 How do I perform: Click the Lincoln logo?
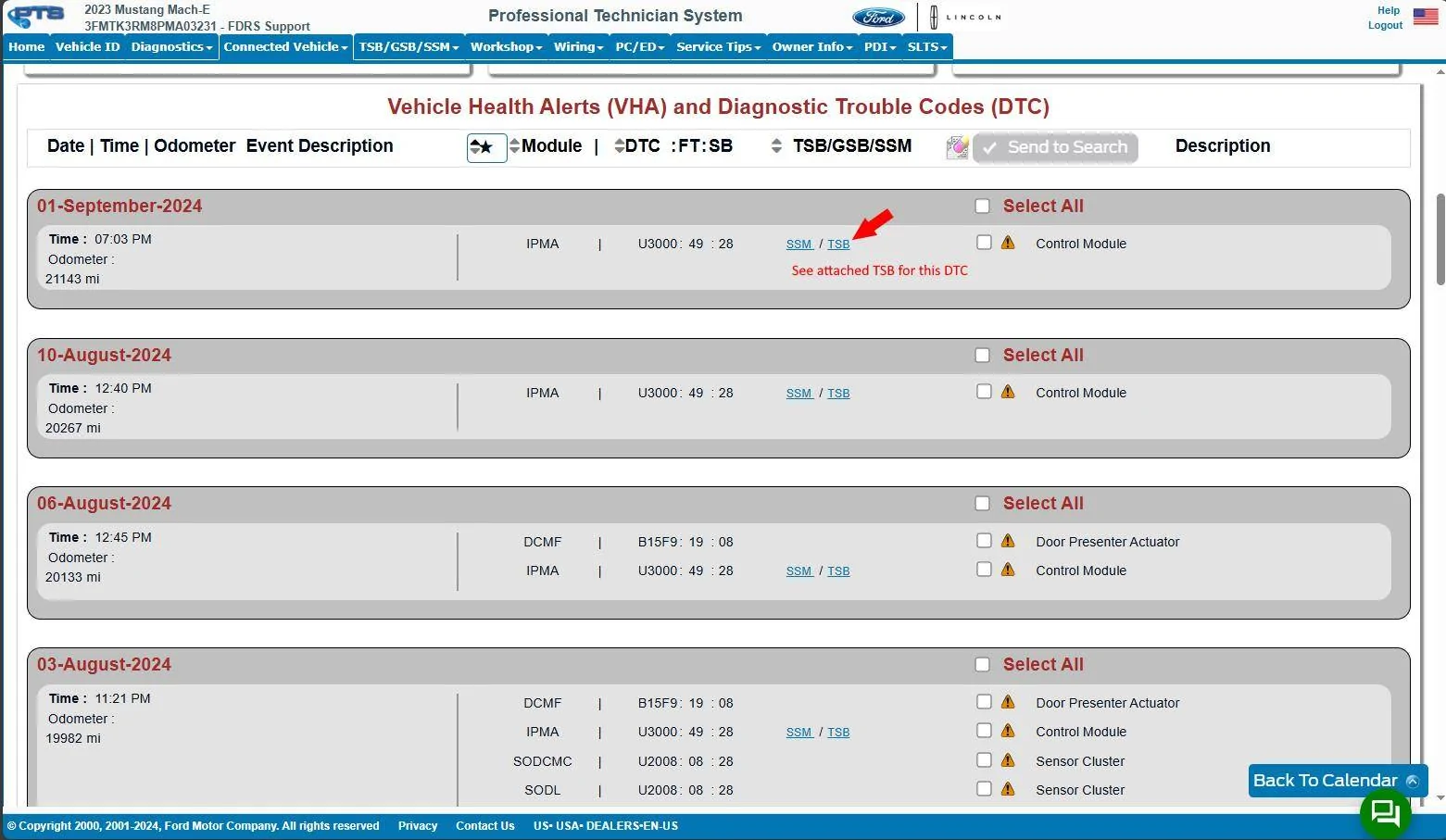point(966,17)
